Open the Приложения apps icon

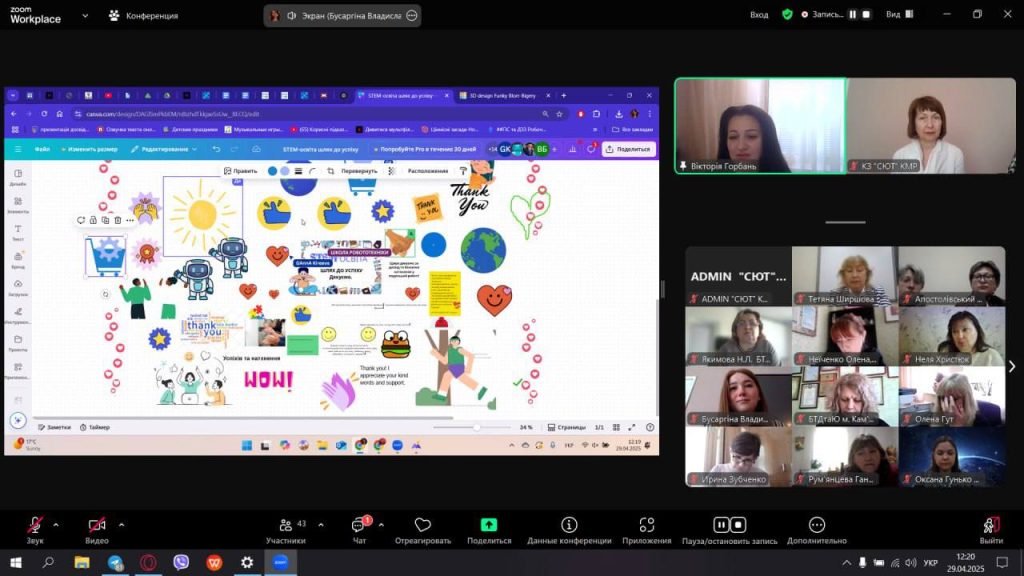(647, 525)
